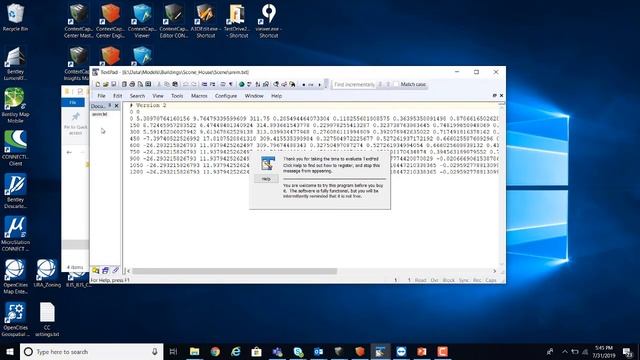This screenshot has width=640, height=360.
Task: Click the Undo toolbar arrow
Action: [x=186, y=84]
